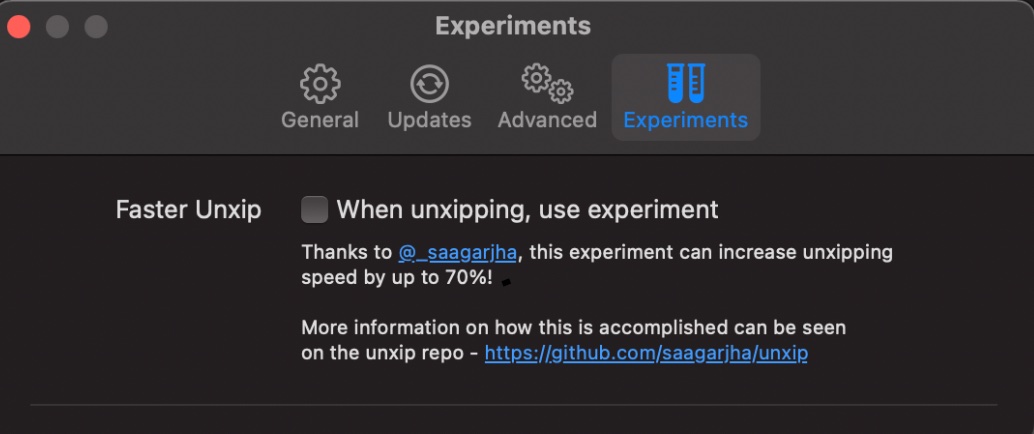Open the Updates tab label

click(429, 120)
